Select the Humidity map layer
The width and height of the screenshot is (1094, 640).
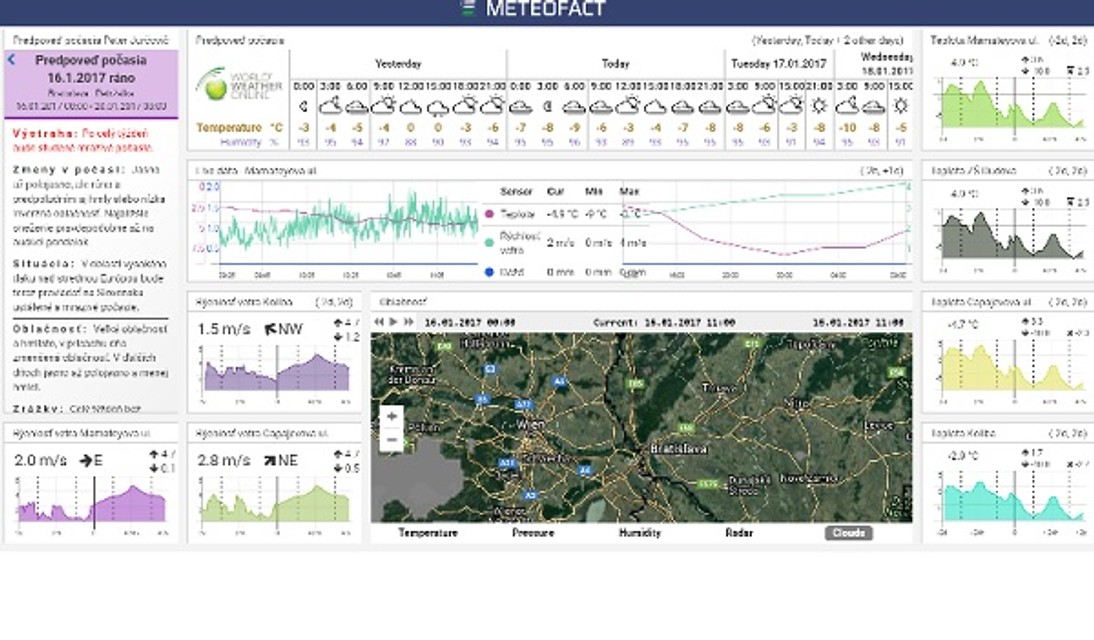(x=640, y=533)
